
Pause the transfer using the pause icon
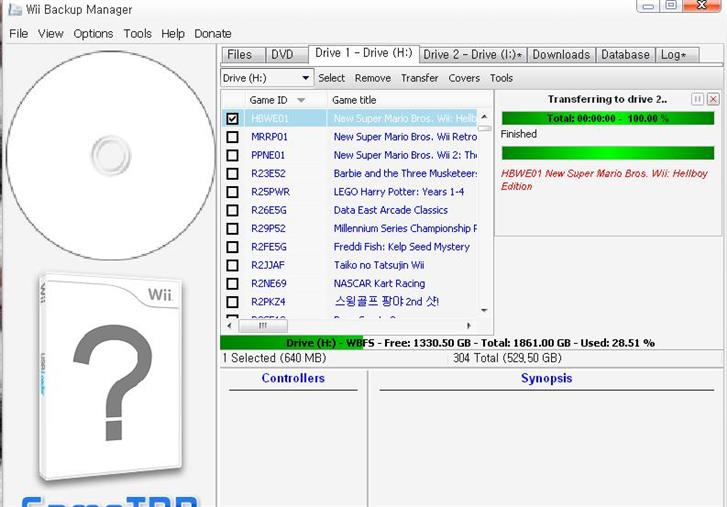point(698,99)
